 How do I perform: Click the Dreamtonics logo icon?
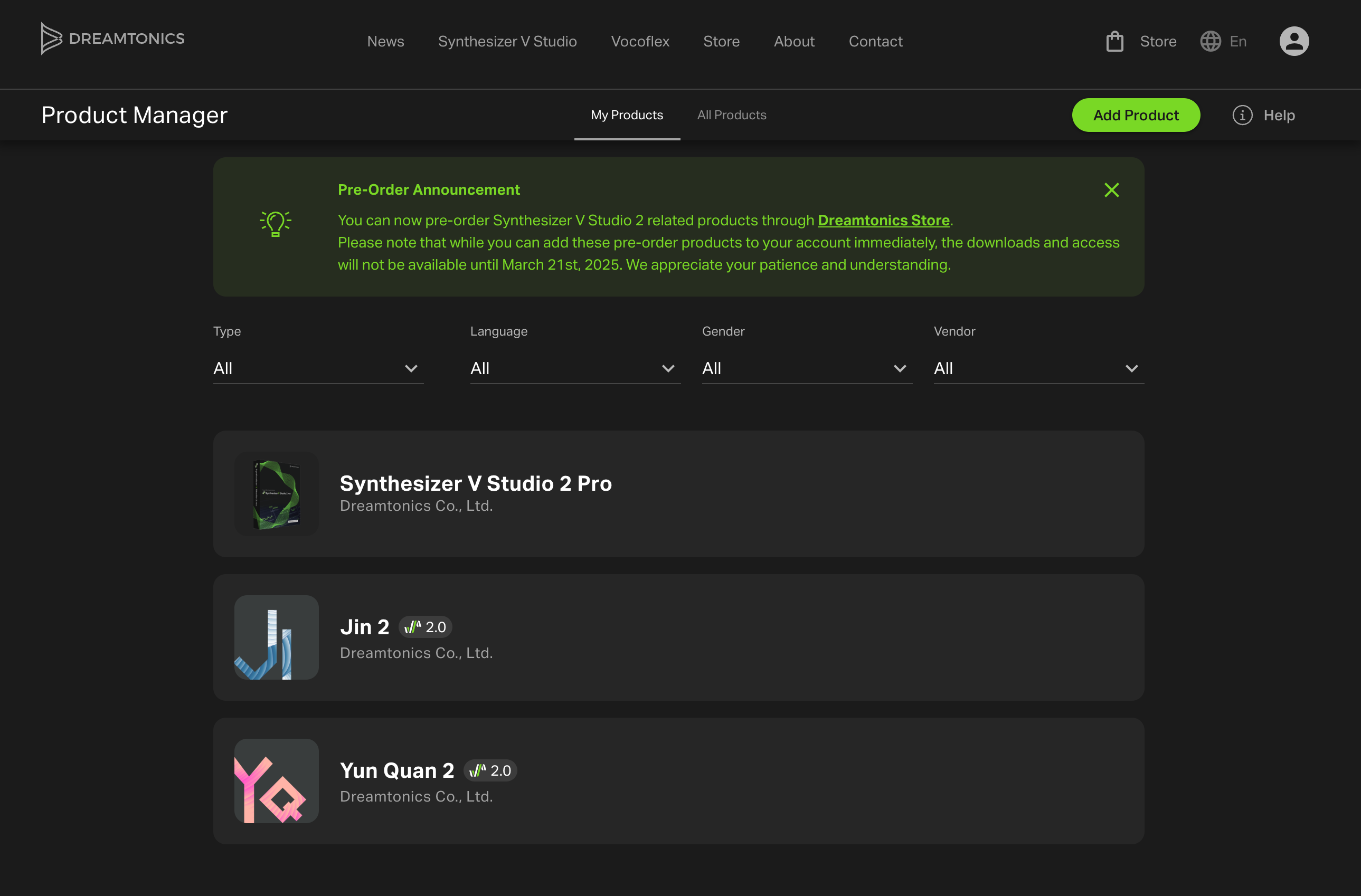(51, 39)
